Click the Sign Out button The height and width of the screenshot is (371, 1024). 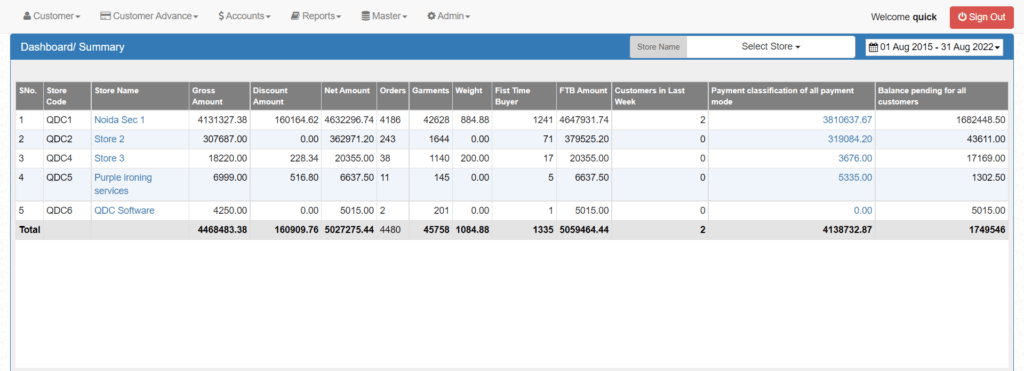click(982, 17)
